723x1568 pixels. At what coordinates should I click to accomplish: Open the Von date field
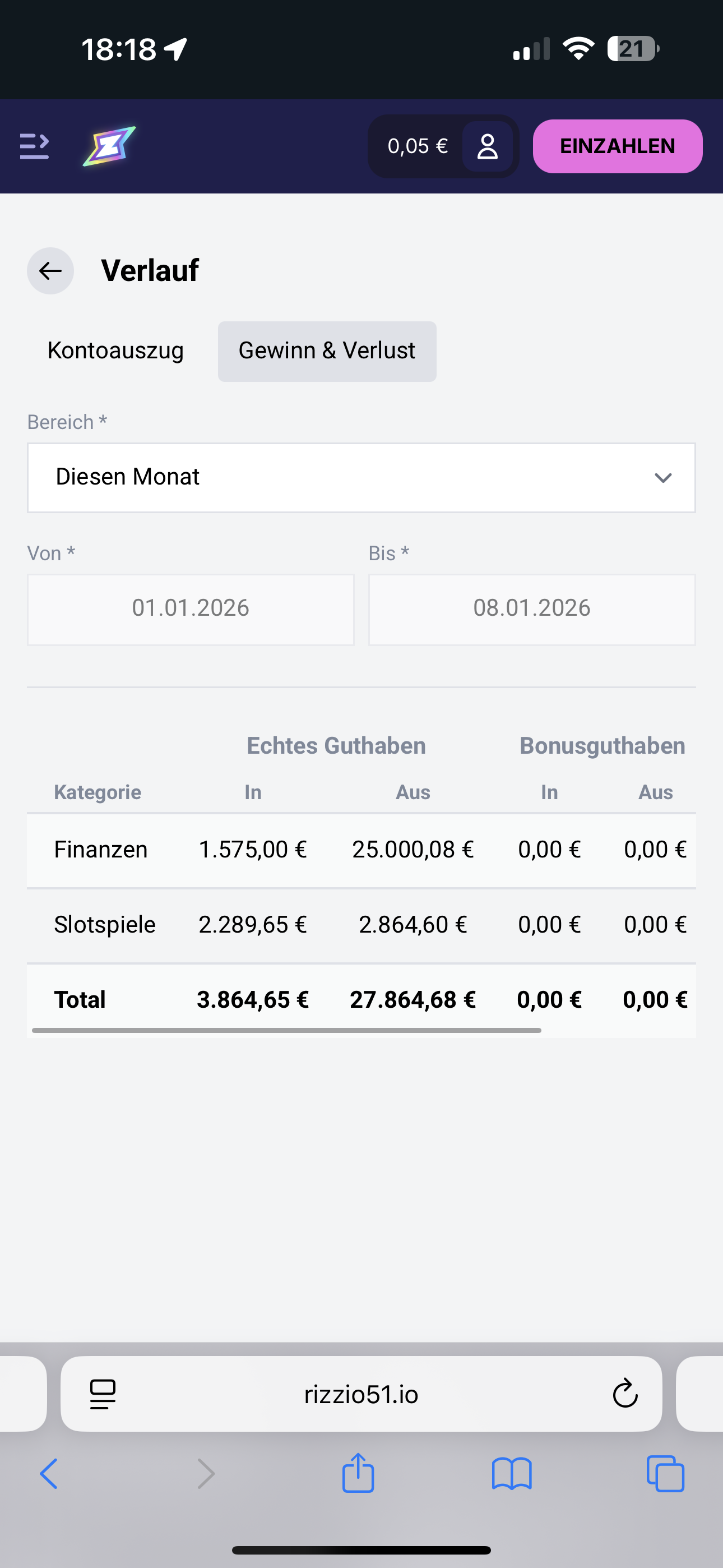click(191, 609)
